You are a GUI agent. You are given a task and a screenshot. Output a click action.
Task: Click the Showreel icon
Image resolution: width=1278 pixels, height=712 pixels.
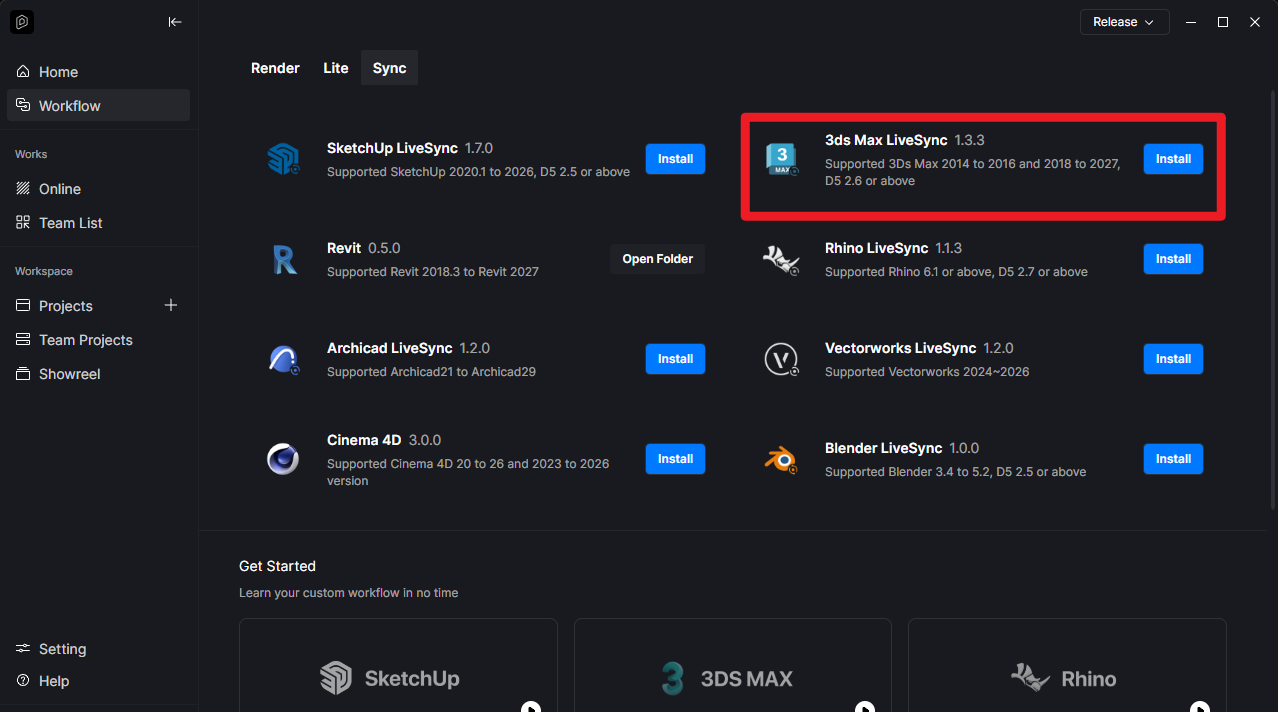23,374
